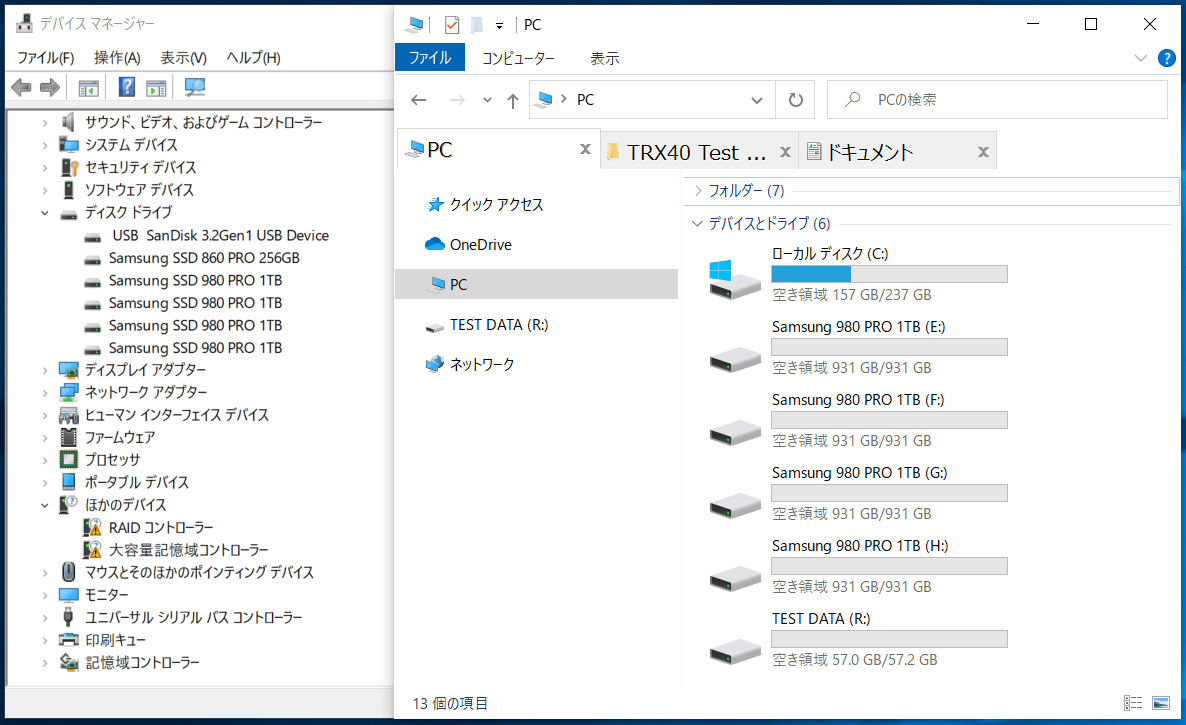
Task: Close the TRX40 Test tab
Action: 785,152
